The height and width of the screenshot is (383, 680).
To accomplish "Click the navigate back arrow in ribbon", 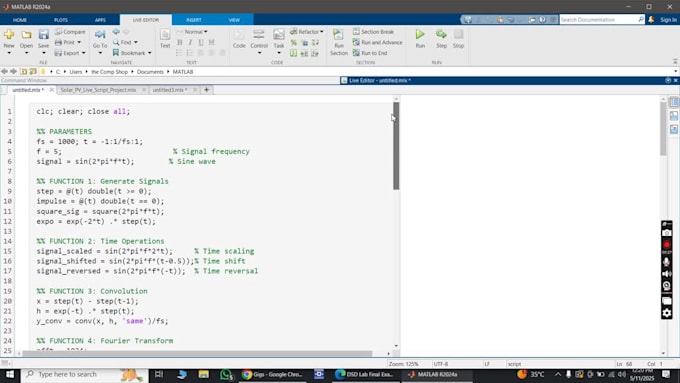I will coord(116,32).
